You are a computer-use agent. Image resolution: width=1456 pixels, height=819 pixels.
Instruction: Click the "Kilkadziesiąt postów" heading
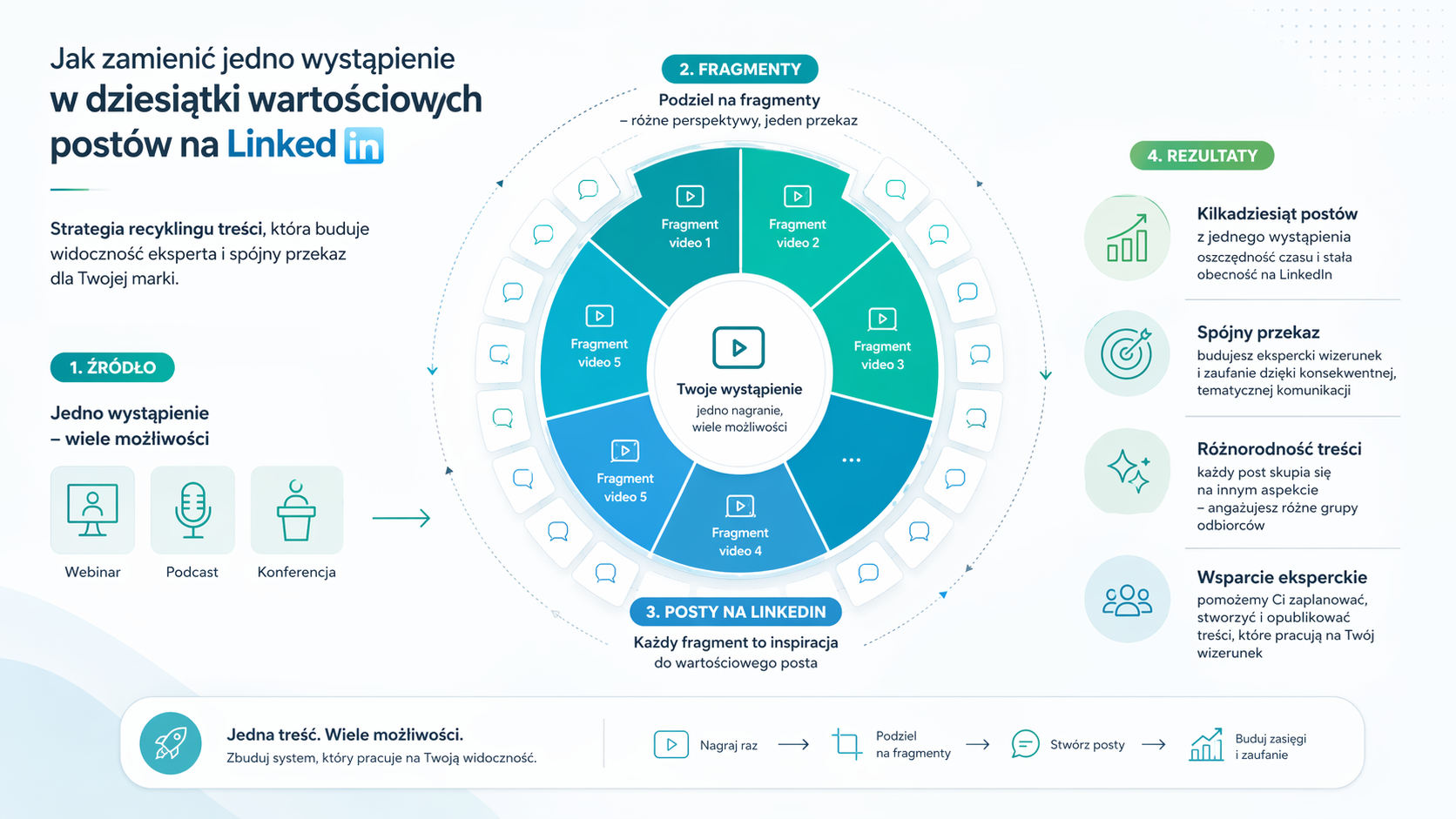1277,214
